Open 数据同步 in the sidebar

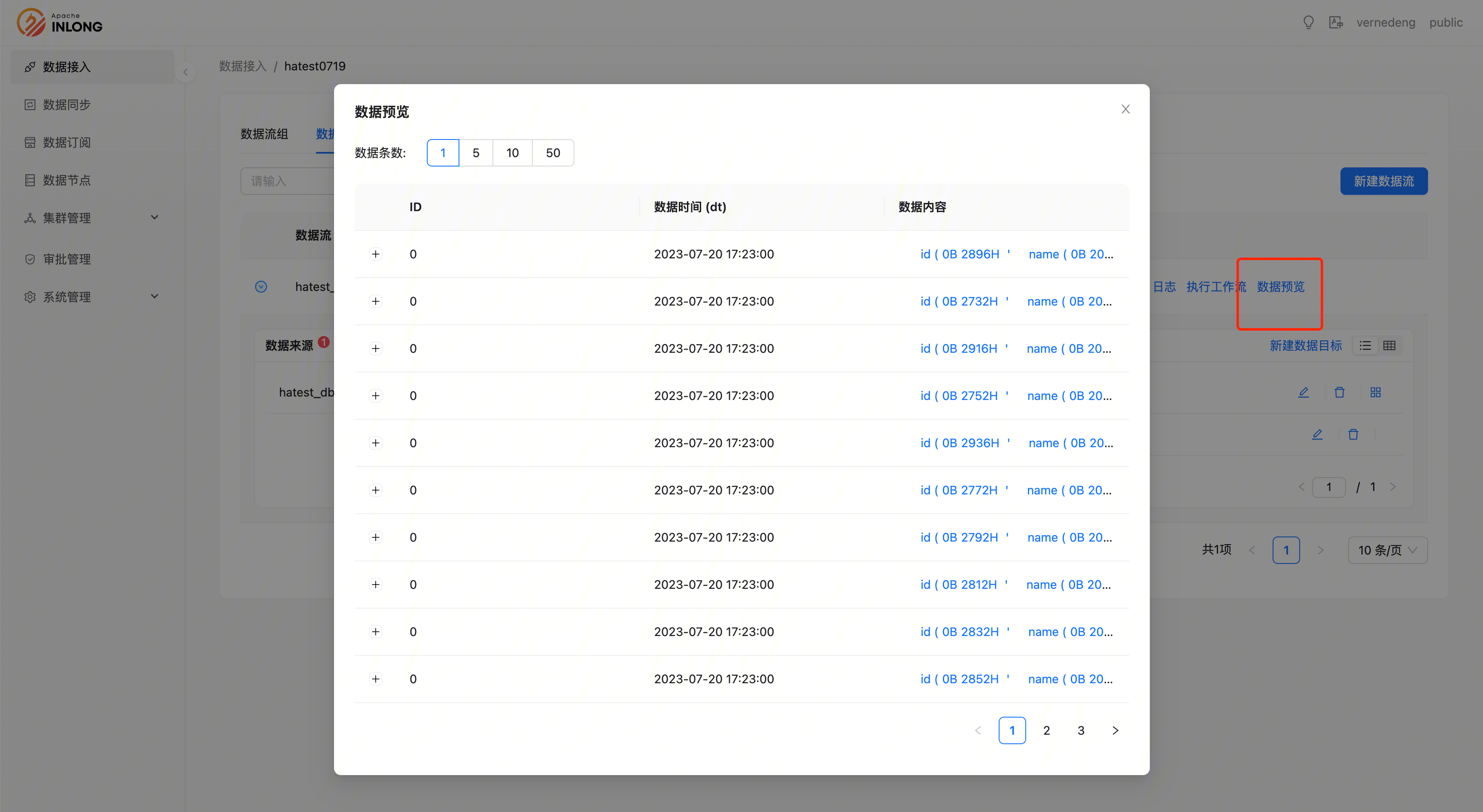66,105
